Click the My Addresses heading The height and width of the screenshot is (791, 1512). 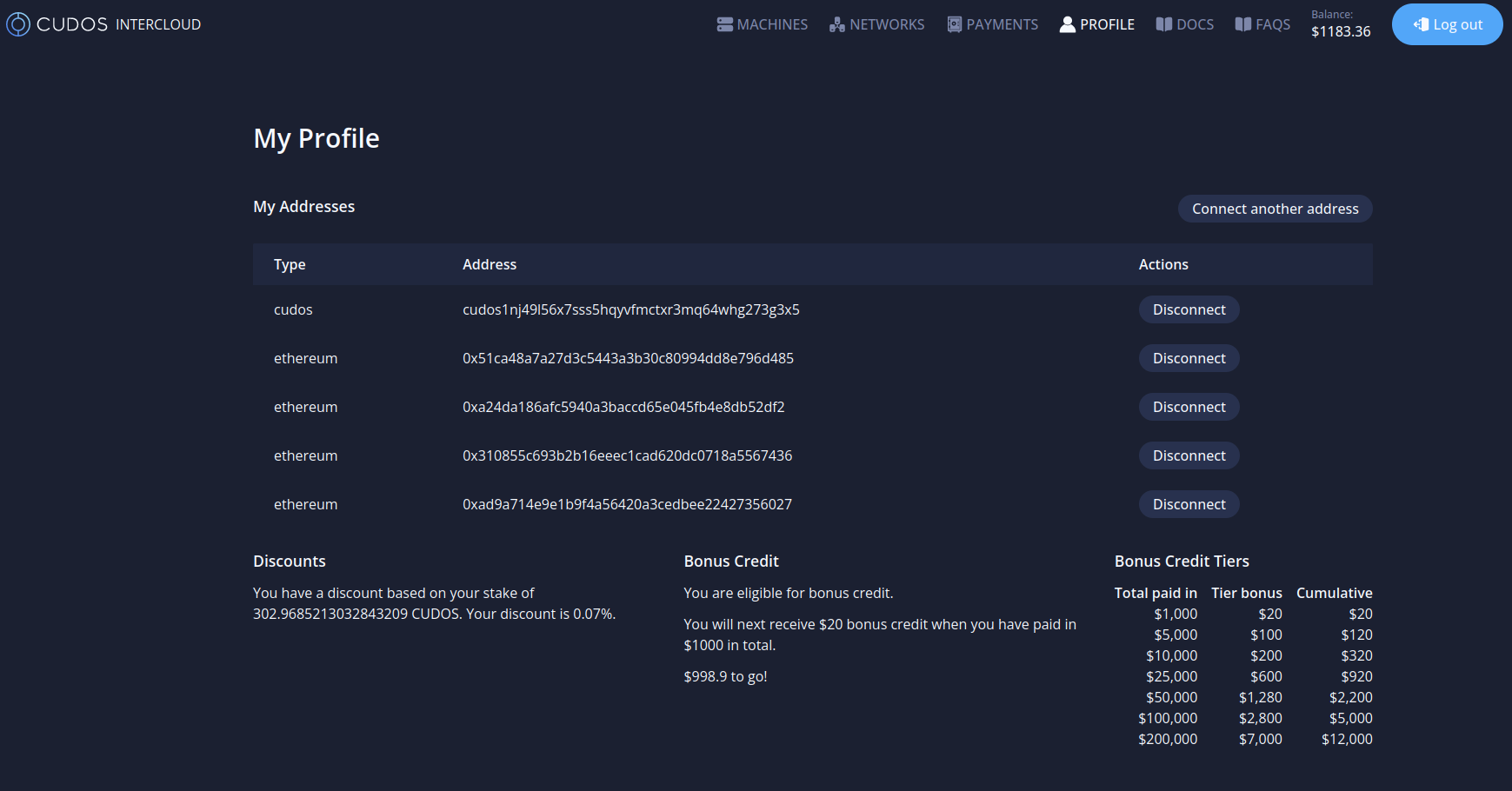[x=304, y=207]
